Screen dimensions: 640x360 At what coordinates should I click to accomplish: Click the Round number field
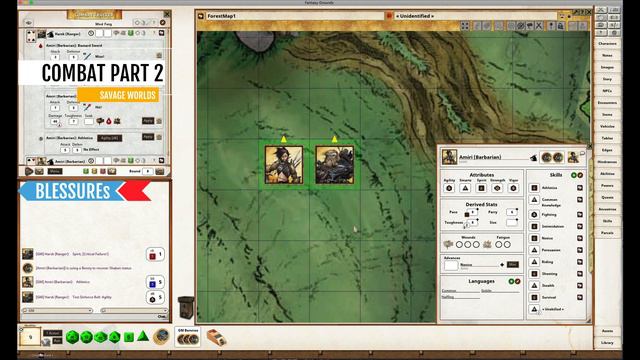[147, 171]
